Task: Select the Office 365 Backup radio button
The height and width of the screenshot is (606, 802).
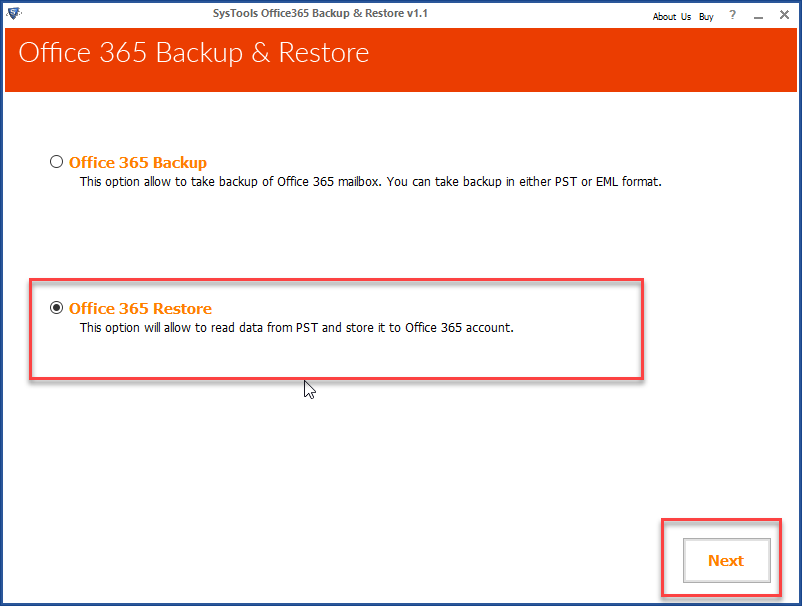Action: [x=56, y=161]
